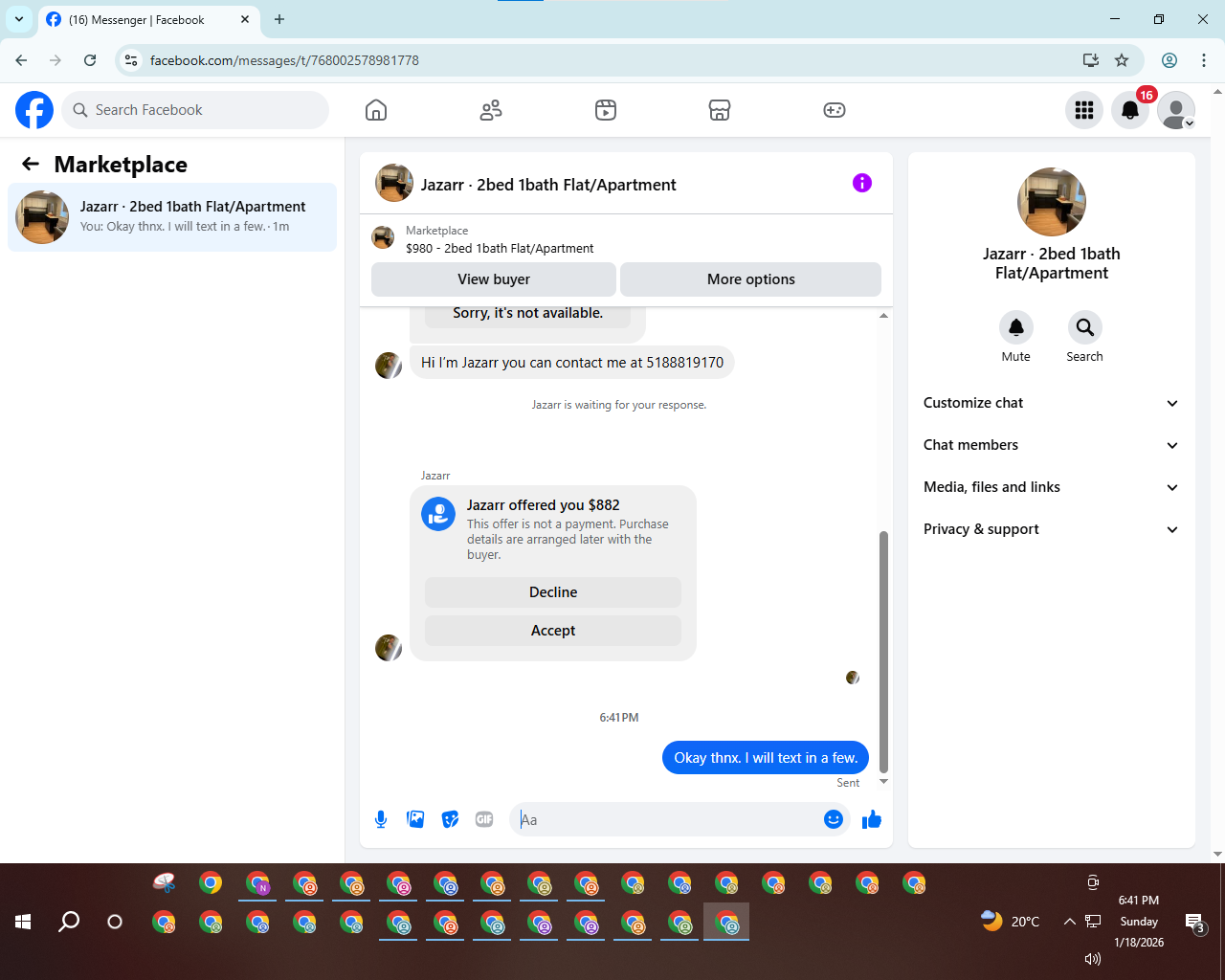
Task: Open Windows taskbar search
Action: click(69, 922)
